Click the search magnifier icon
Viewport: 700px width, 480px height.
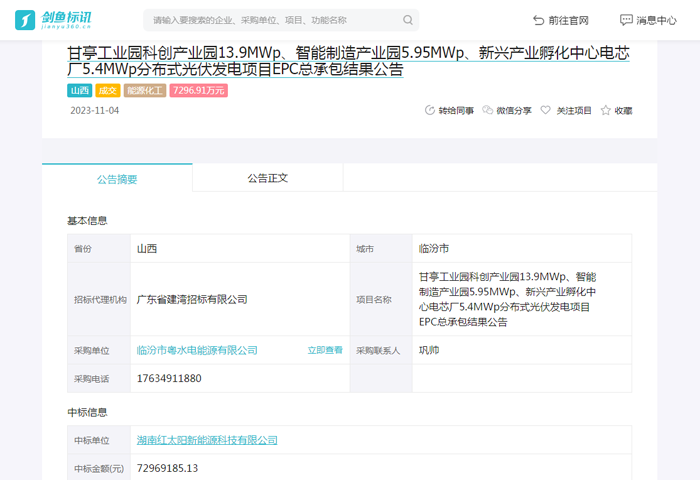(408, 20)
